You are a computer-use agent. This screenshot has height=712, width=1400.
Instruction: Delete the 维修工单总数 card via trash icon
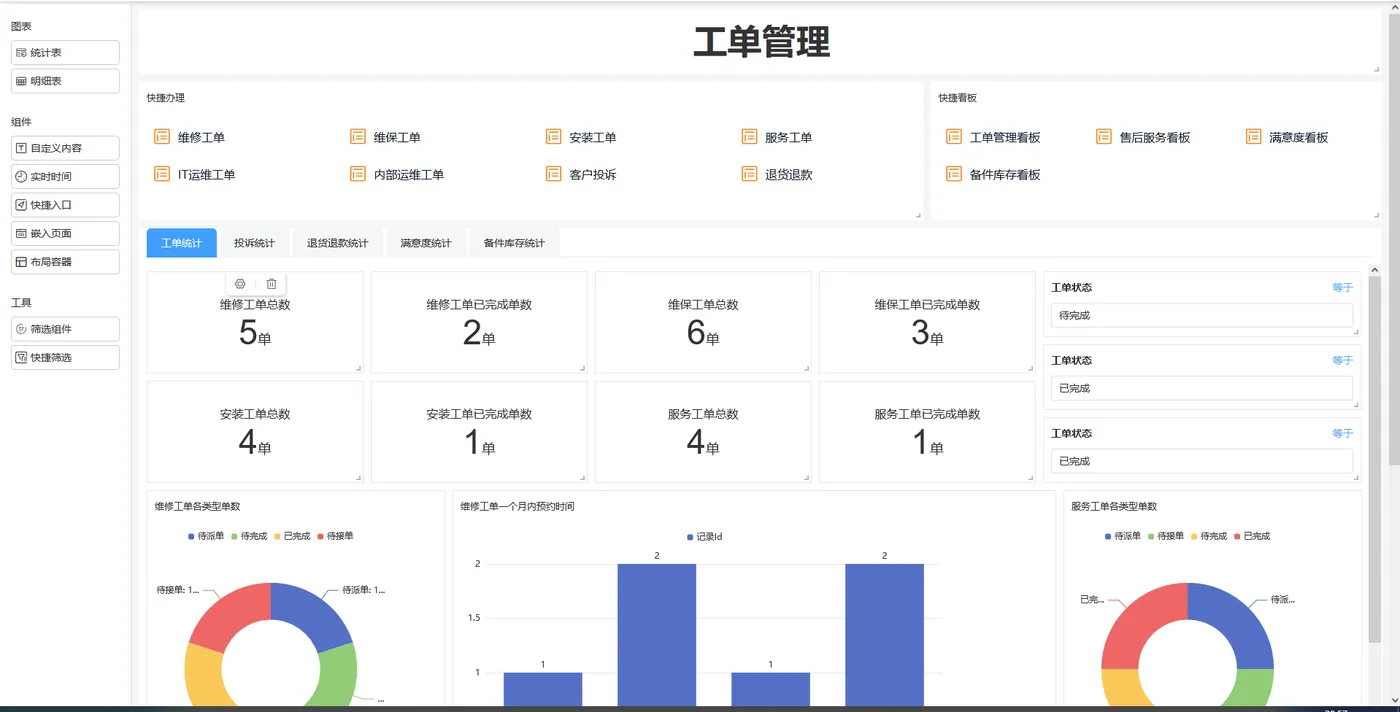pyautogui.click(x=270, y=284)
